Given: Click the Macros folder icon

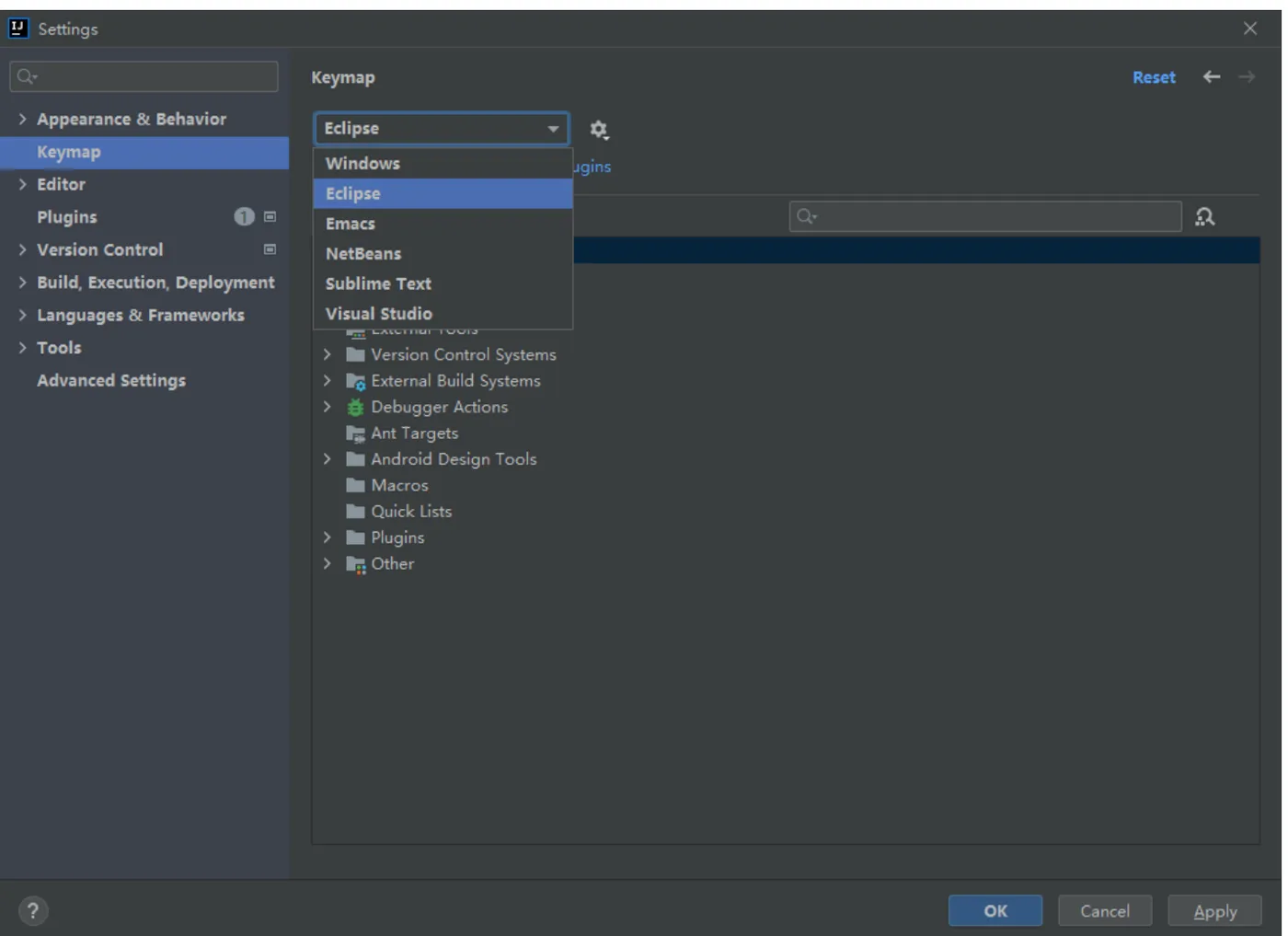Looking at the screenshot, I should click(355, 485).
